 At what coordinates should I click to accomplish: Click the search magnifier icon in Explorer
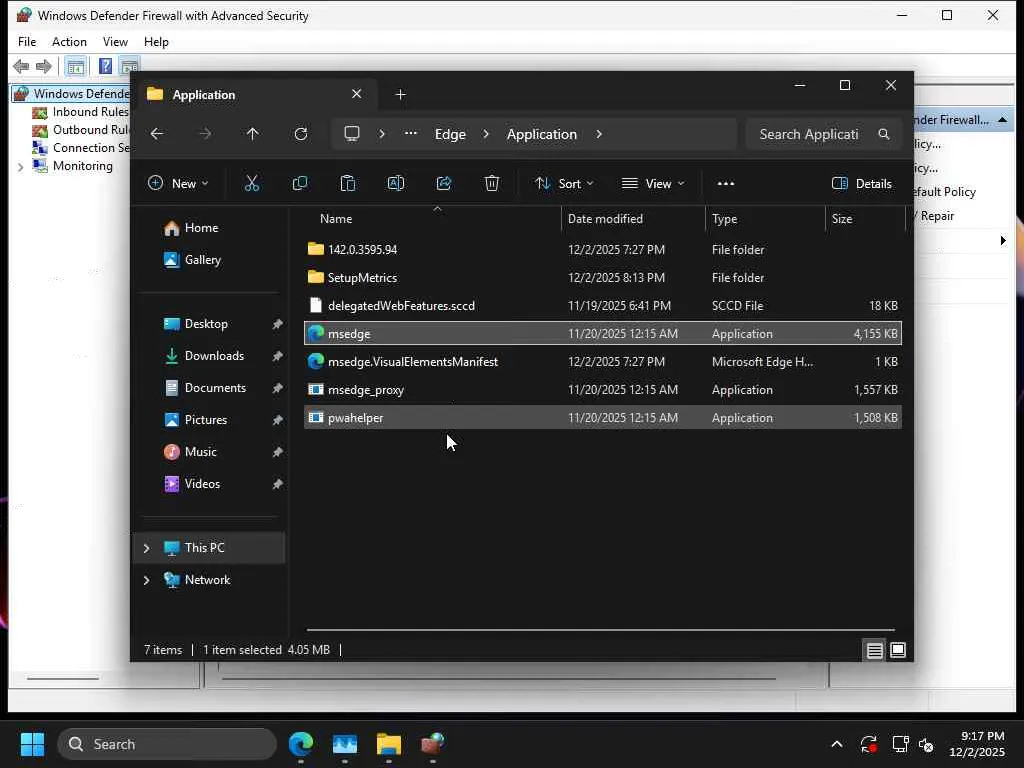click(x=884, y=134)
